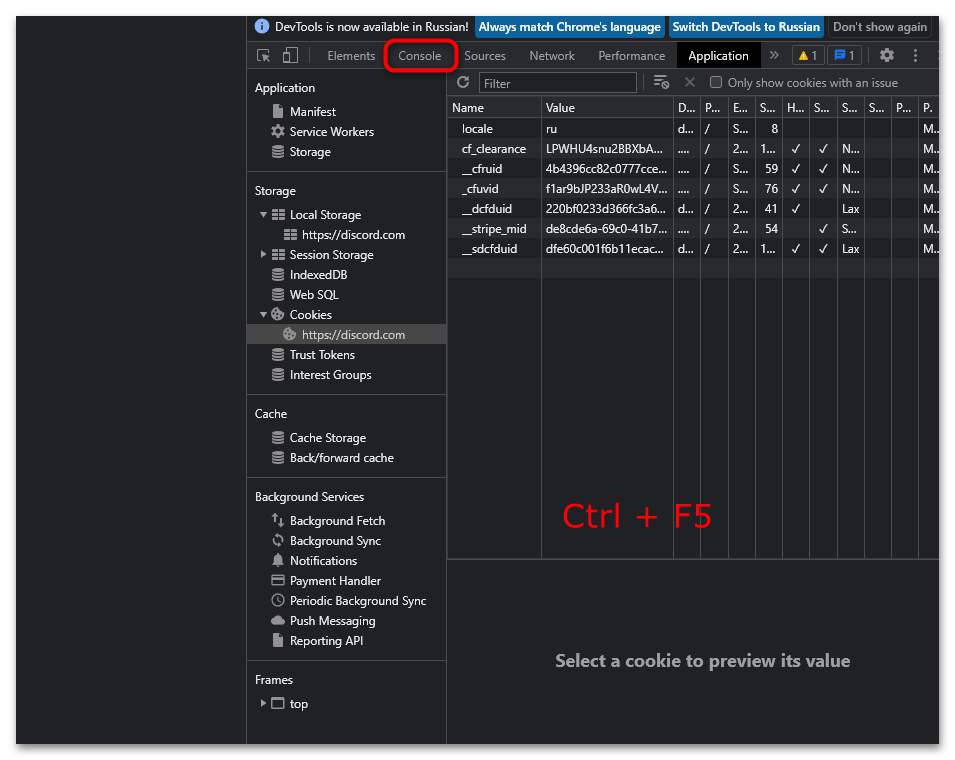Refresh the cookies table
This screenshot has height=760, width=955.
[x=463, y=82]
